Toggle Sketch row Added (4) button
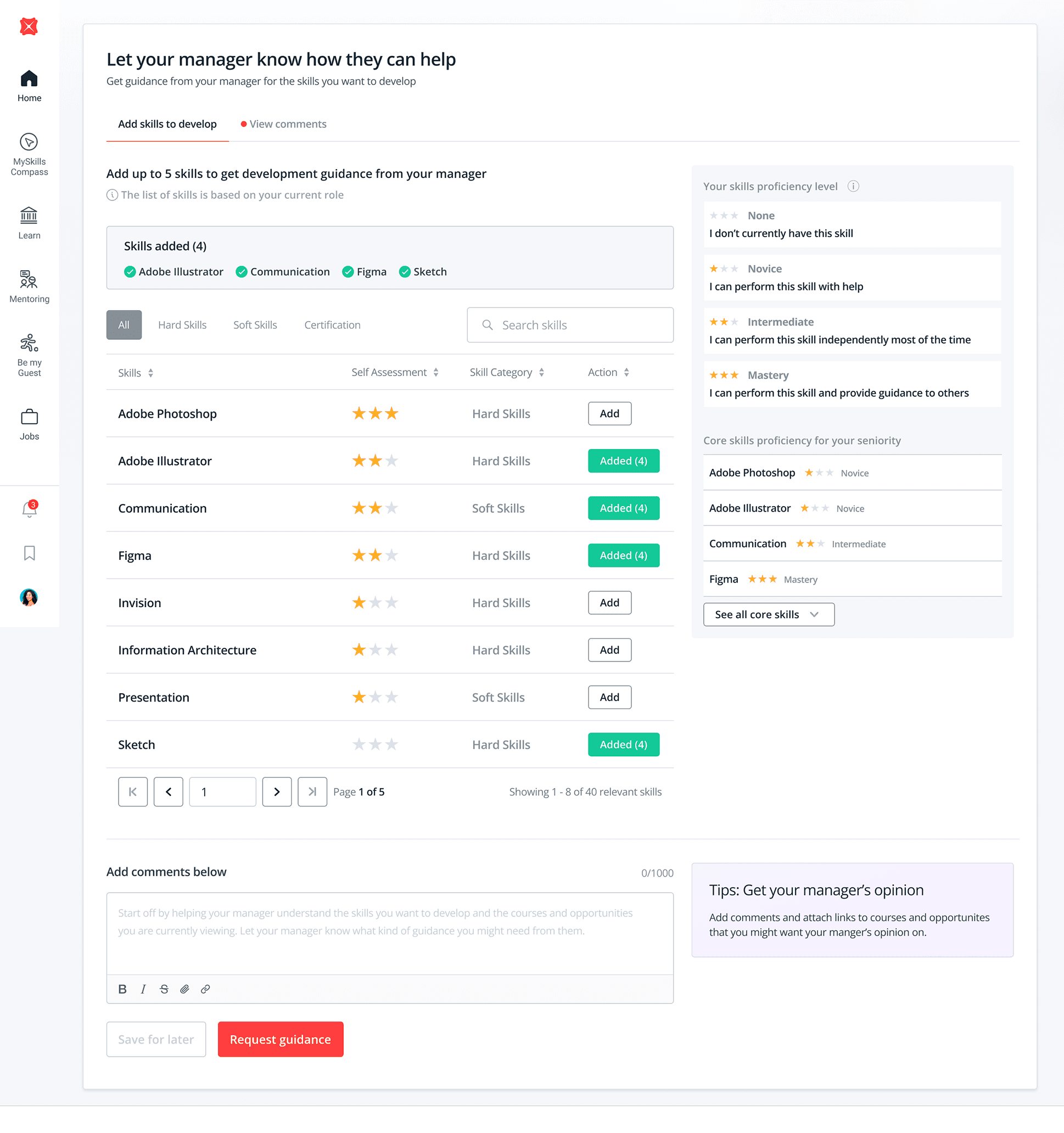This screenshot has height=1133, width=1064. pyautogui.click(x=623, y=744)
